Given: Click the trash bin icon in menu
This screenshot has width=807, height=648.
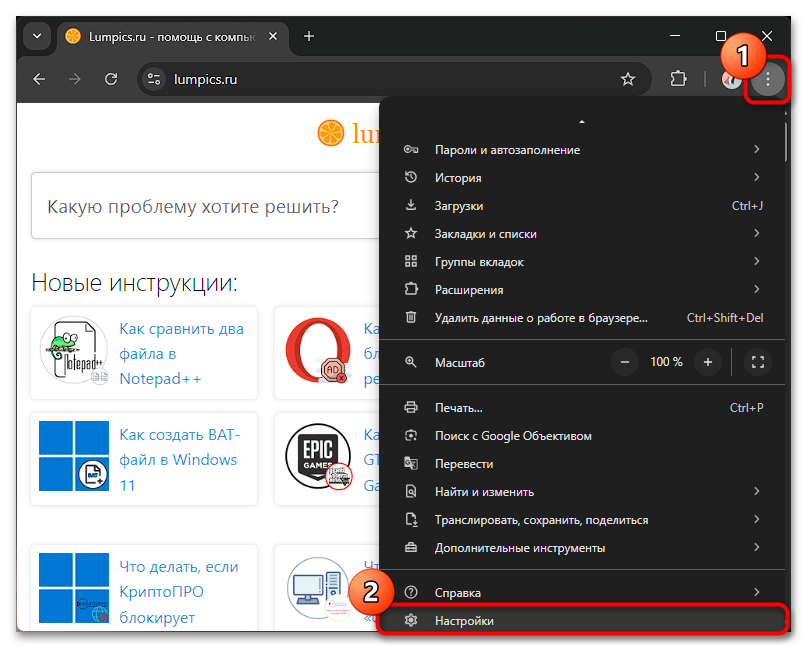Looking at the screenshot, I should (411, 318).
